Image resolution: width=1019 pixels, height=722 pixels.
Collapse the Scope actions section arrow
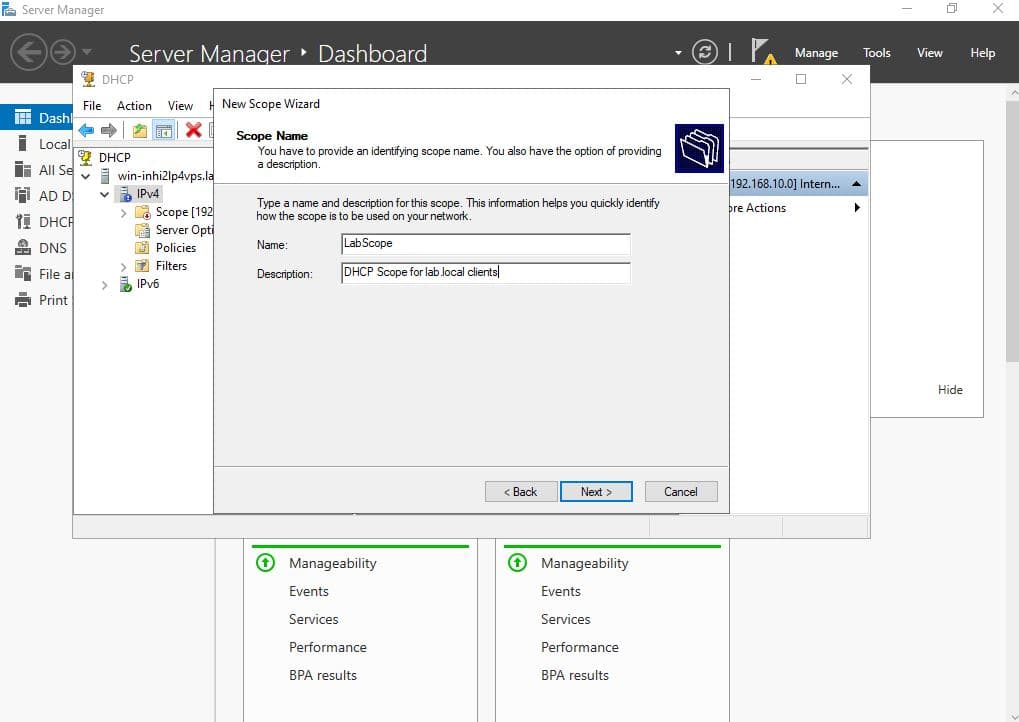[856, 184]
